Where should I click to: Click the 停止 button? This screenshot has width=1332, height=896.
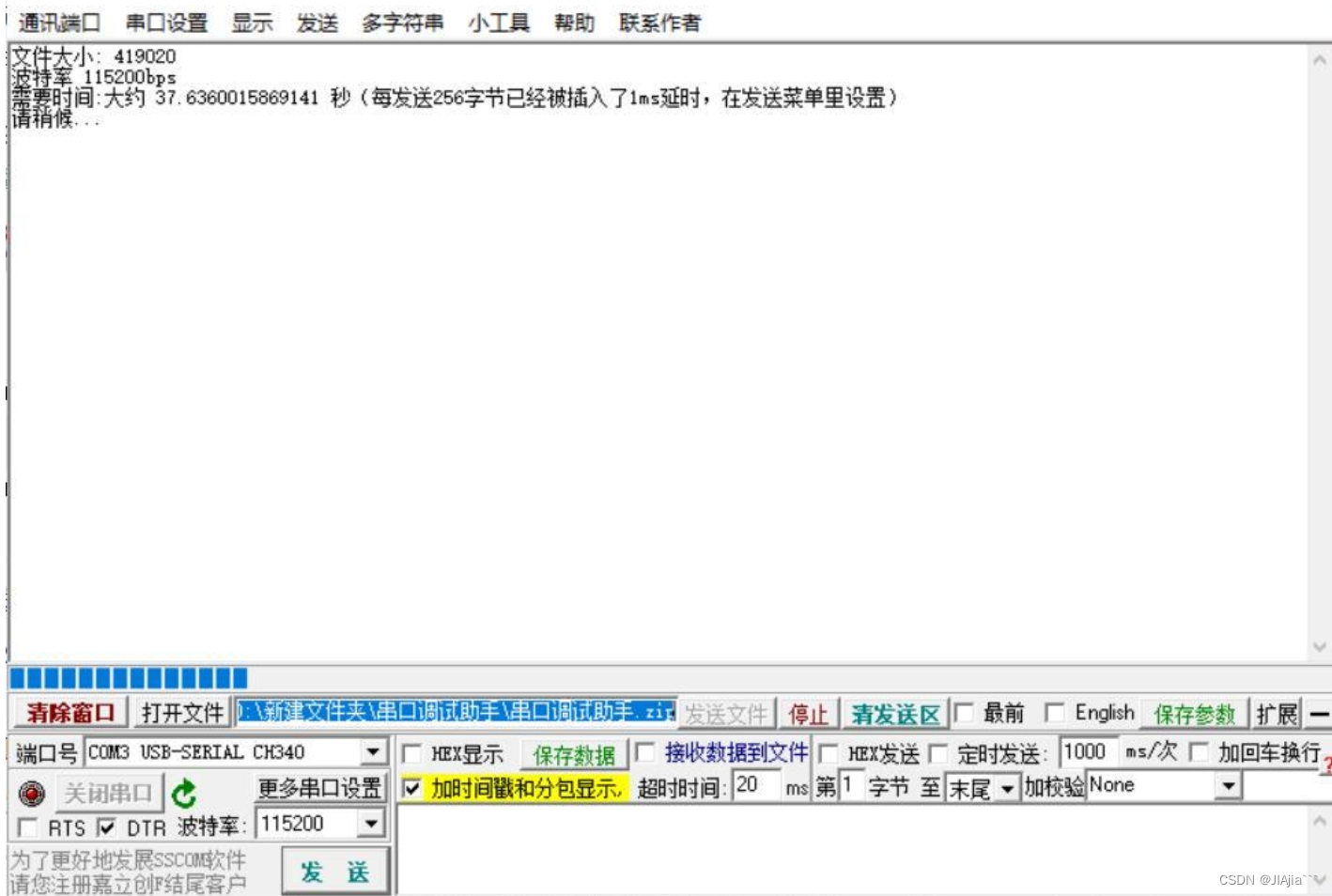[808, 715]
